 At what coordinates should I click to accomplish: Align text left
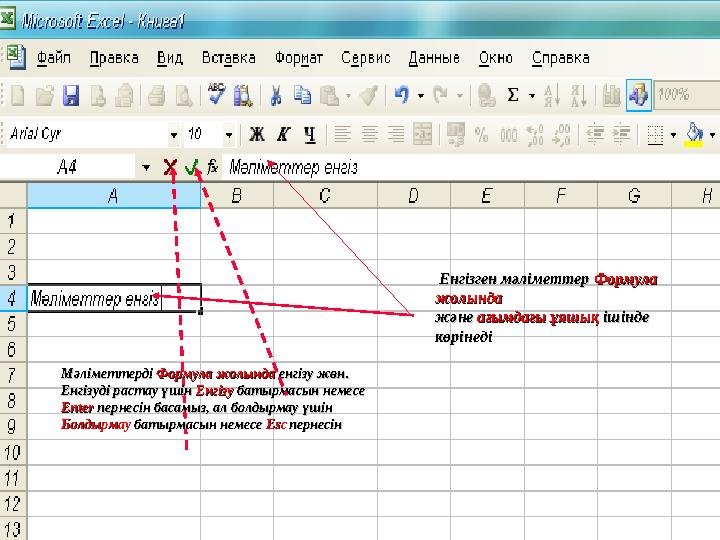coord(342,135)
